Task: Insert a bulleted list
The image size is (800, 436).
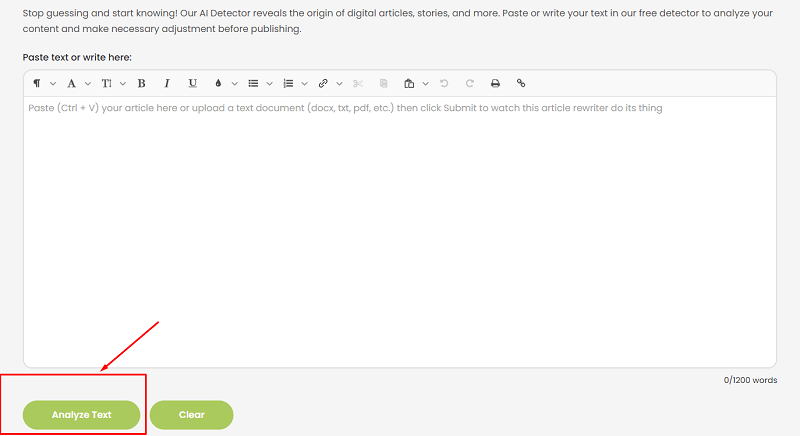Action: tap(253, 83)
